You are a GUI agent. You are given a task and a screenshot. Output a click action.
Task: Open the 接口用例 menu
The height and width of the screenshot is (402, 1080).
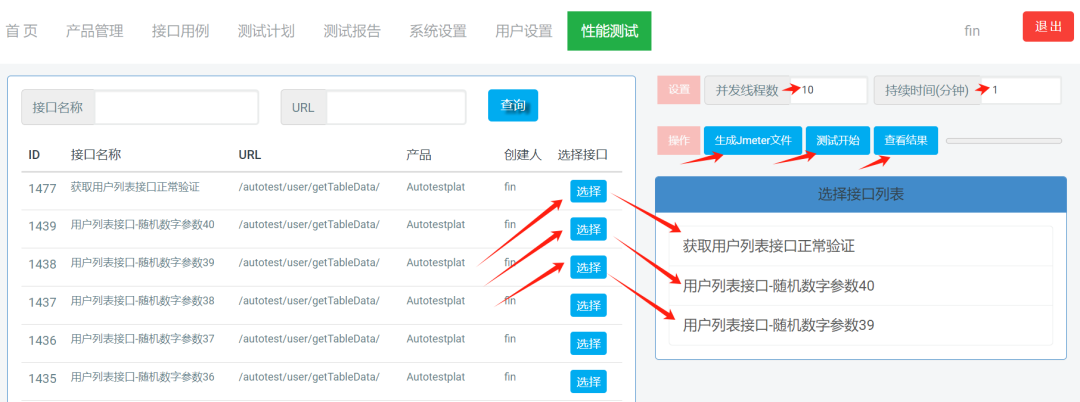[x=180, y=31]
